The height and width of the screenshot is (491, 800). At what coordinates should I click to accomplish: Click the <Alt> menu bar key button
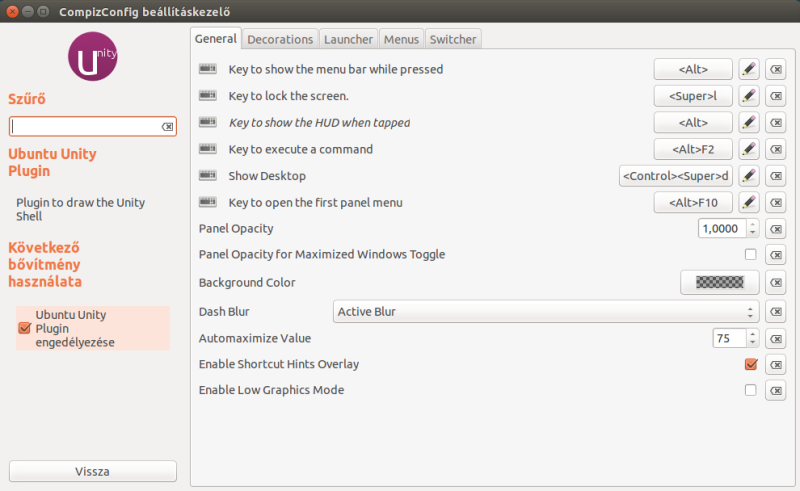693,69
